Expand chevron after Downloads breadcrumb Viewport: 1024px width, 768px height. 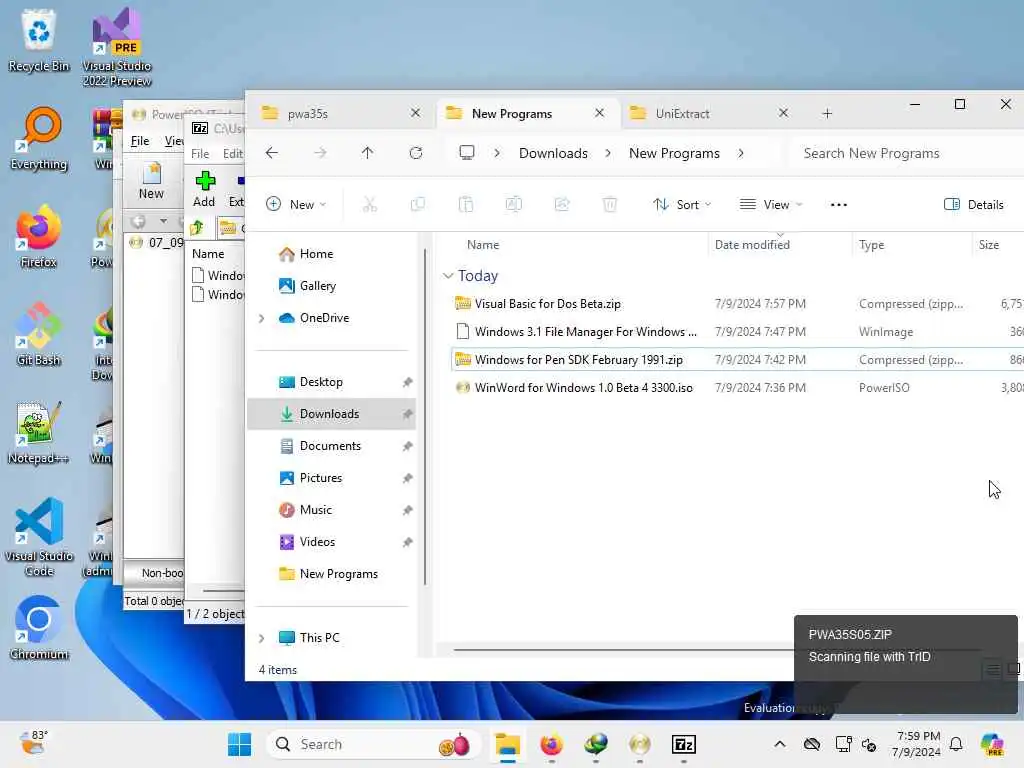point(608,153)
